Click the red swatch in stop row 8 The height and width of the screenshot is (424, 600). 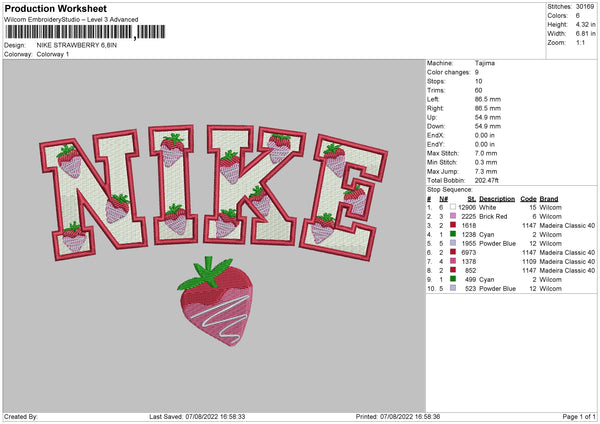coord(453,270)
